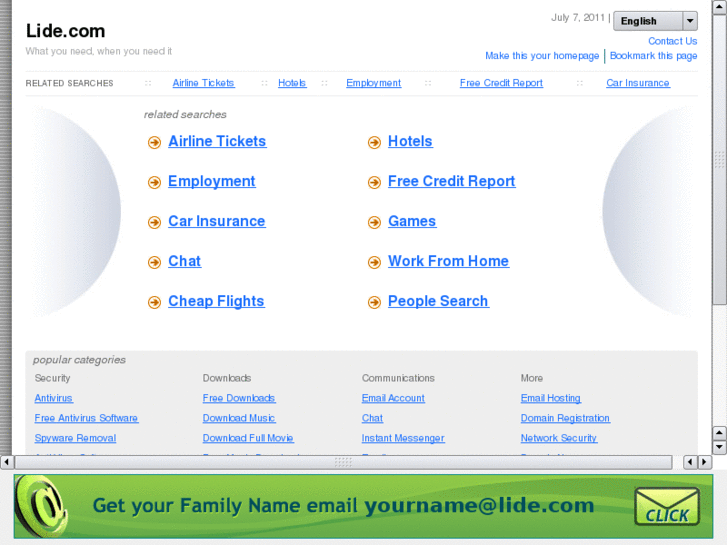
Task: Click the orange arrow icon beside Car Insurance
Action: click(x=154, y=222)
